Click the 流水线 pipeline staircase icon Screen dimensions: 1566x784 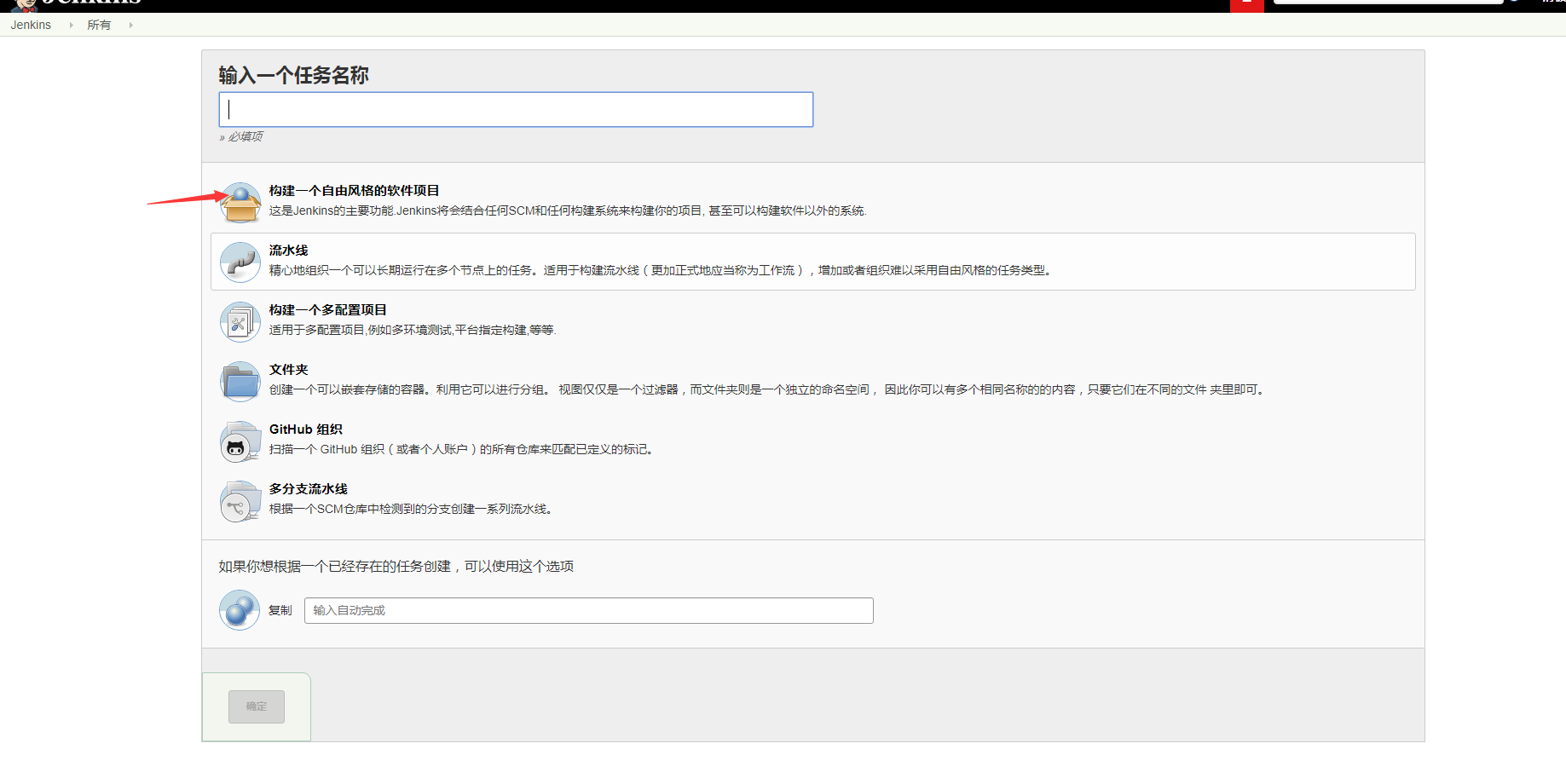tap(240, 262)
